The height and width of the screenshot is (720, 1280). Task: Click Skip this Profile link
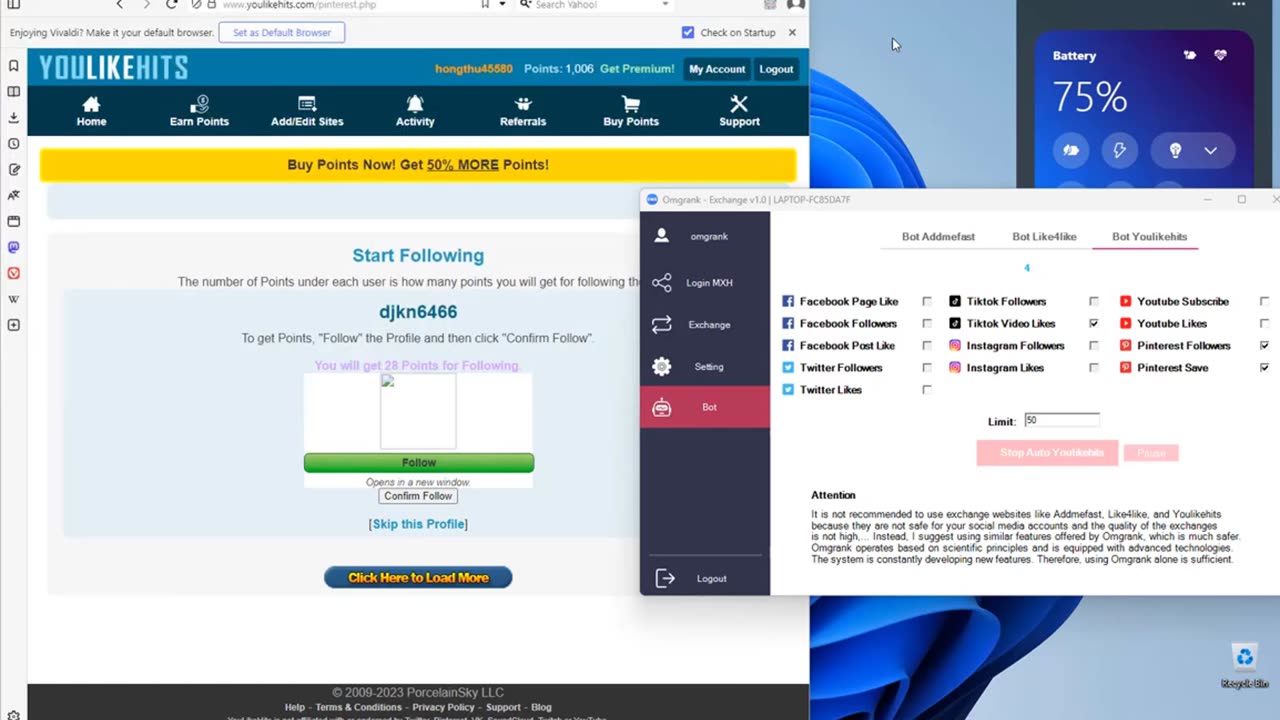tap(418, 524)
